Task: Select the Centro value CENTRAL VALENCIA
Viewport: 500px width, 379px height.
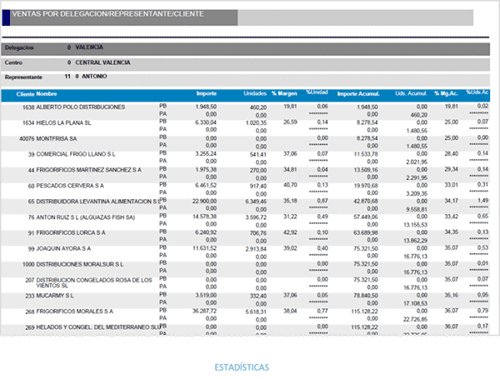Action: 103,63
